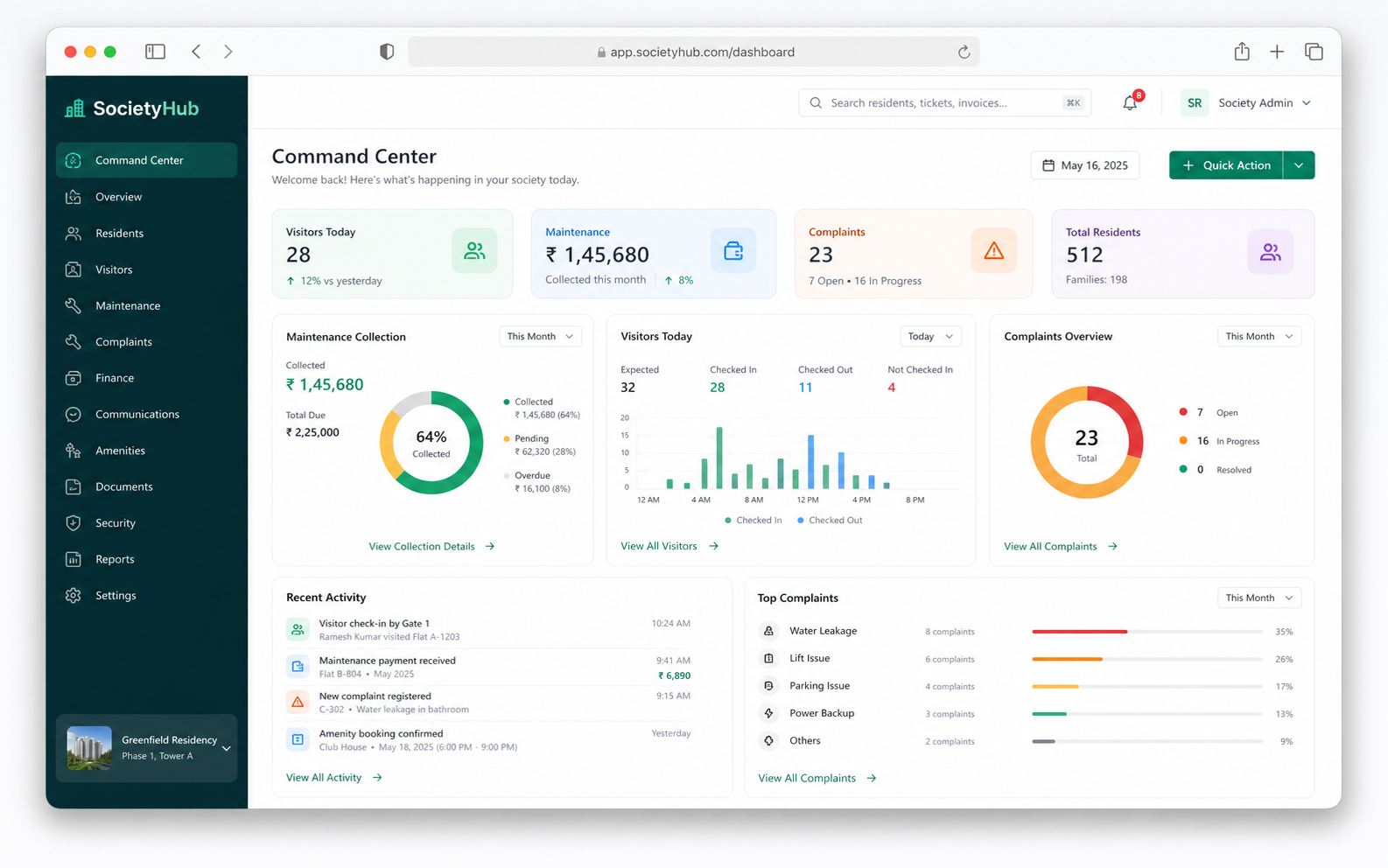Click the SocietyHub building logo

click(75, 108)
